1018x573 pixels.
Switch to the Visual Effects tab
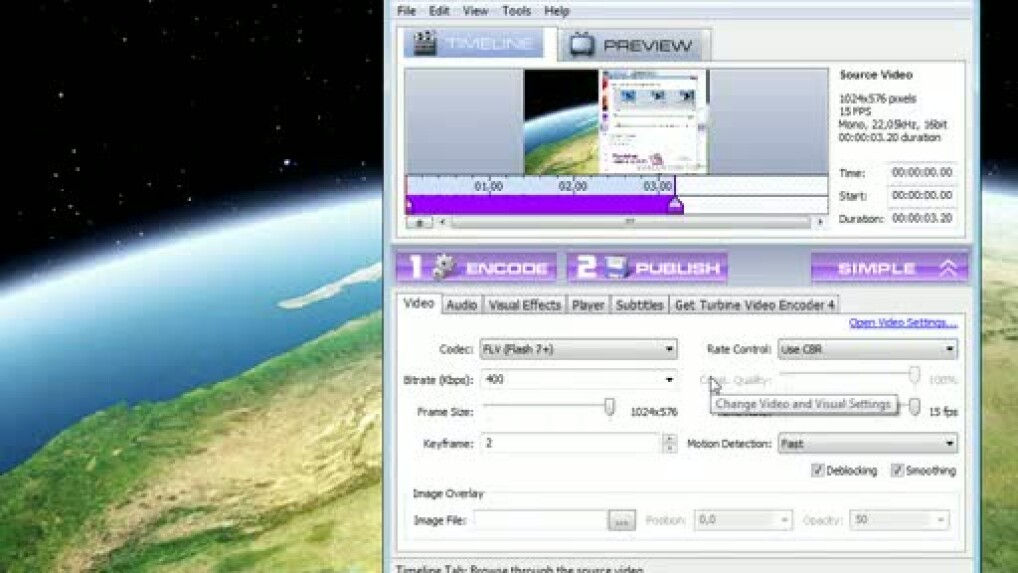pyautogui.click(x=525, y=305)
